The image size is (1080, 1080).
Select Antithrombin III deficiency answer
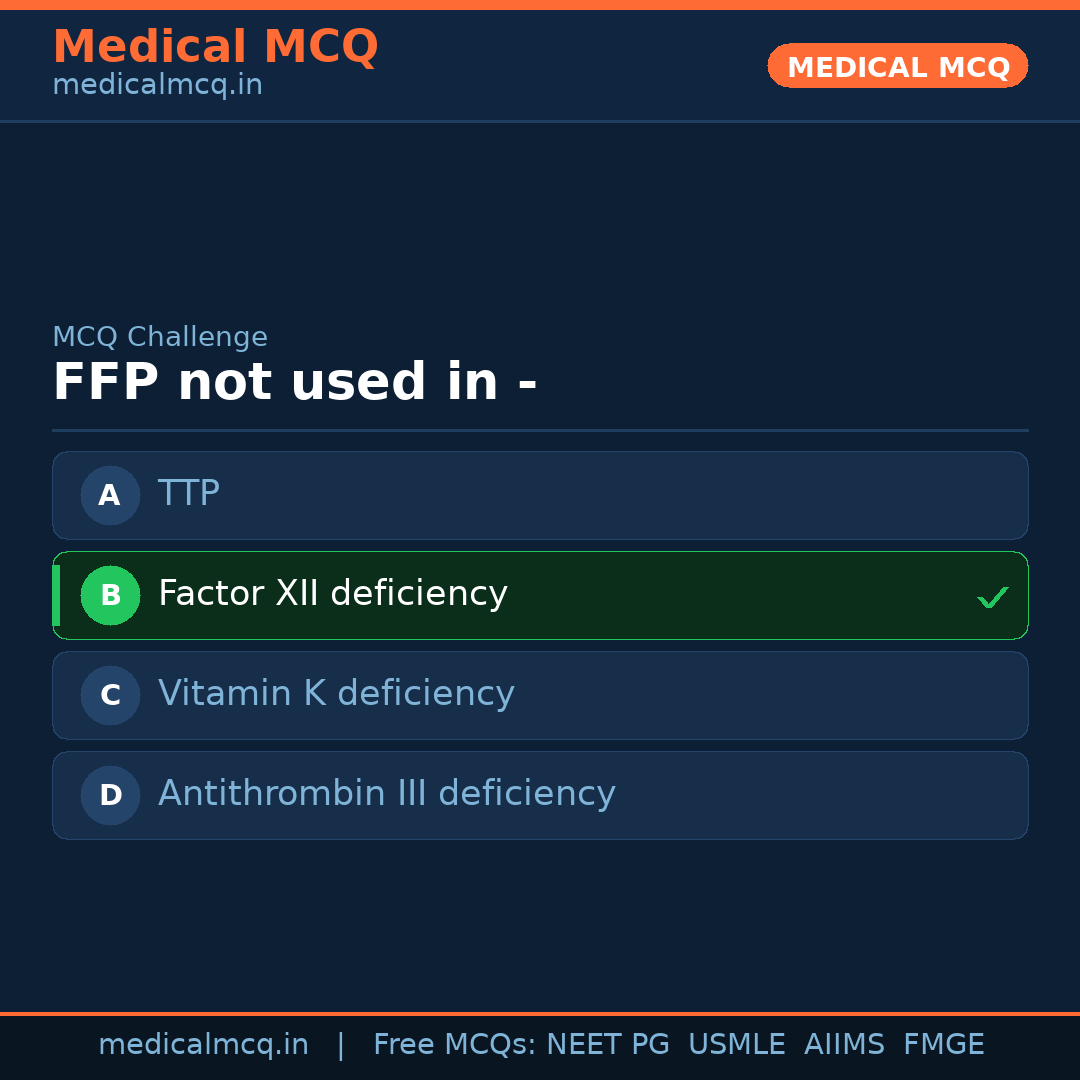(540, 795)
